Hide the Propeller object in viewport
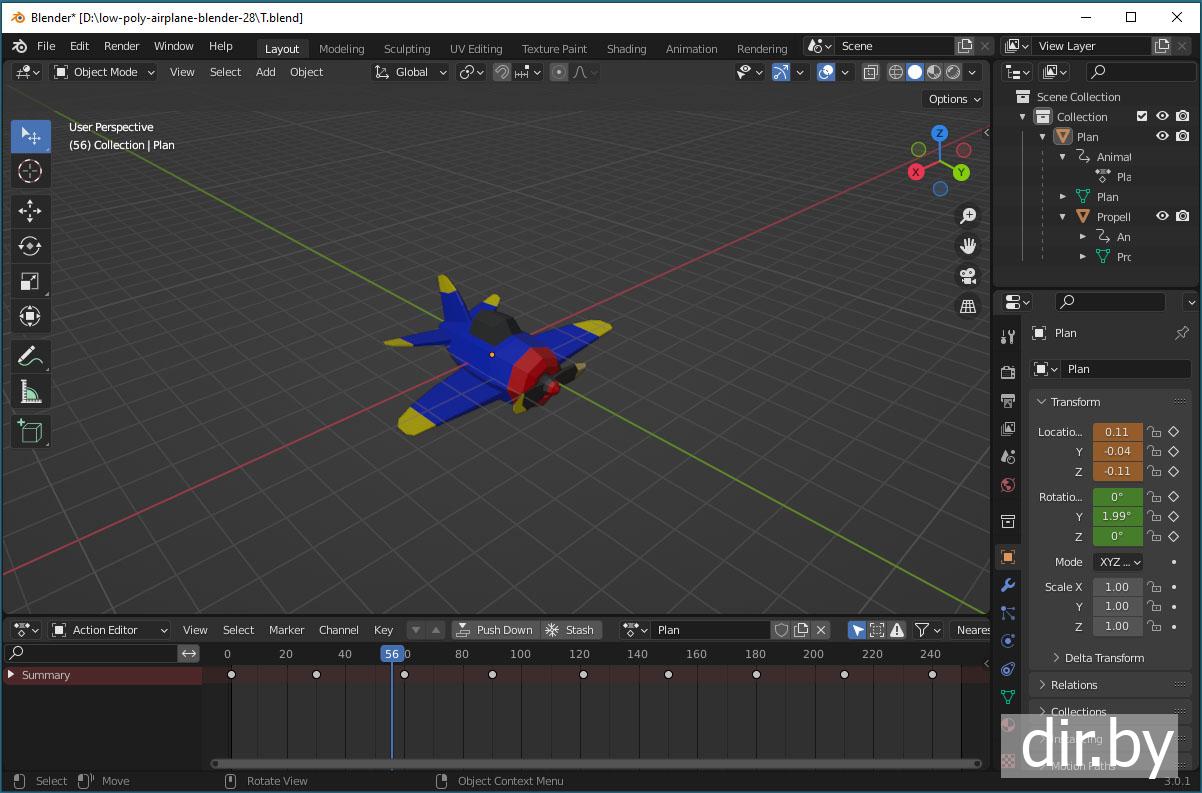This screenshot has height=793, width=1202. (x=1162, y=216)
